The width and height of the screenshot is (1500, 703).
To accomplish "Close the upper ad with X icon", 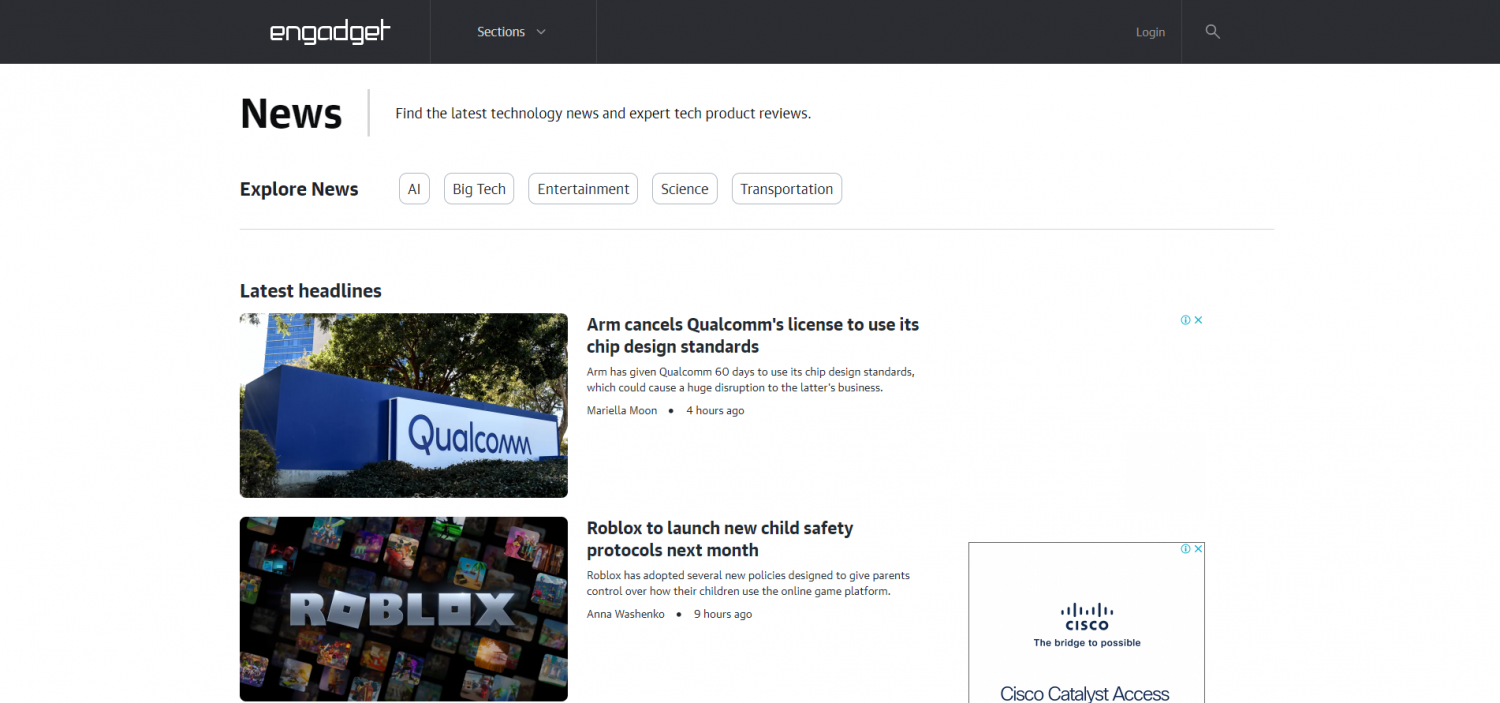I will tap(1198, 320).
